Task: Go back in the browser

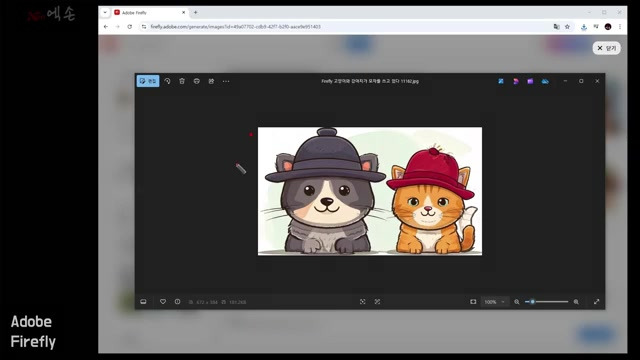Action: (106, 27)
